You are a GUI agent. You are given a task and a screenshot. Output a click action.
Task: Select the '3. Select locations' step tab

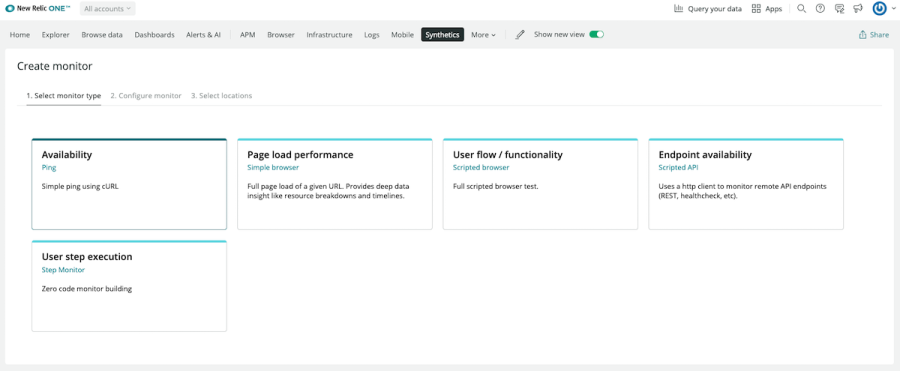(222, 95)
